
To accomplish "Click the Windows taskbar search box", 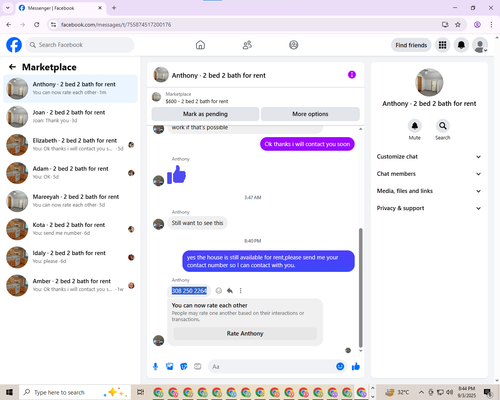I will coord(75,392).
